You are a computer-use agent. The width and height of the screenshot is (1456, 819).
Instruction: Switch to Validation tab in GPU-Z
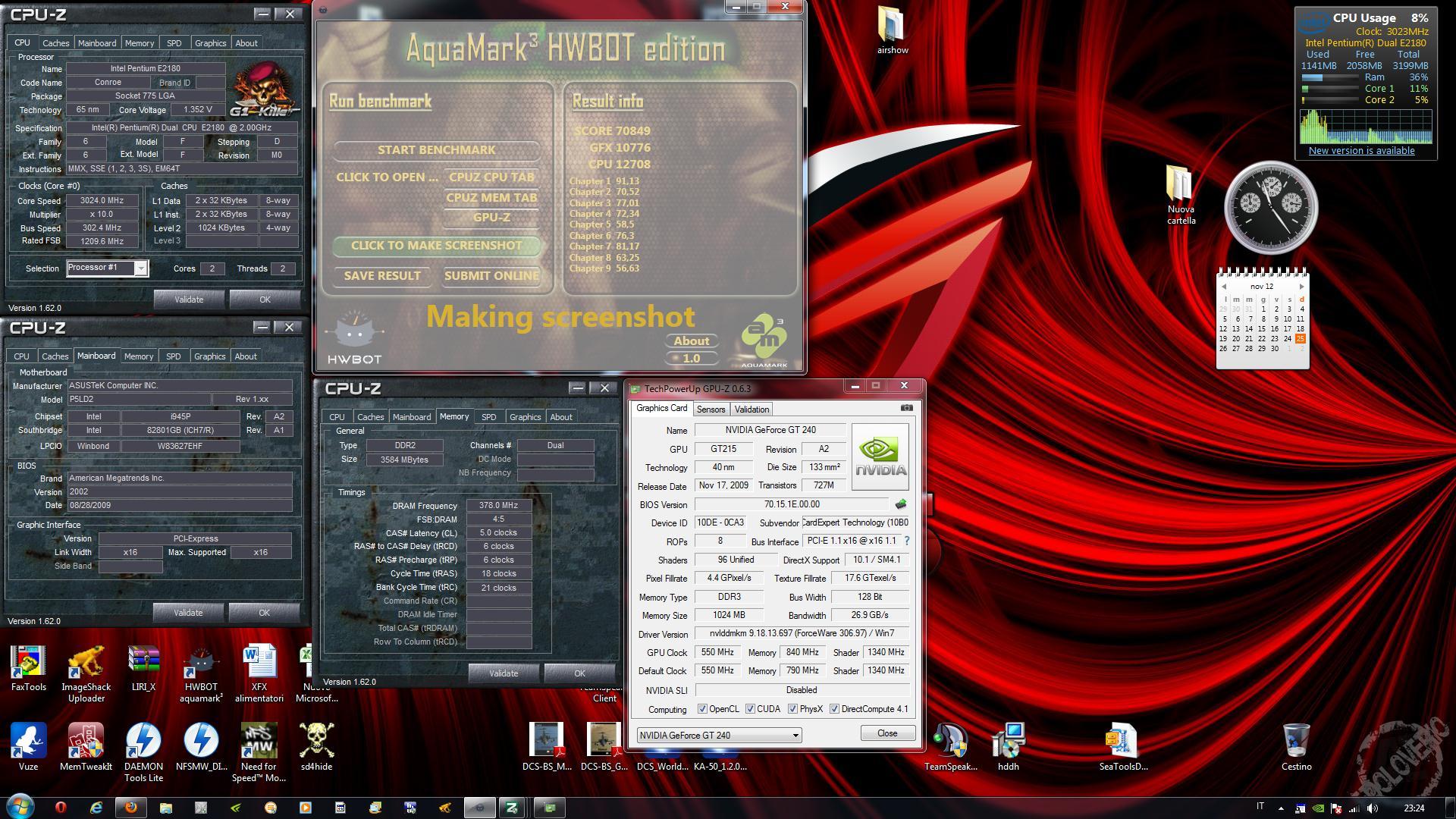click(x=752, y=409)
